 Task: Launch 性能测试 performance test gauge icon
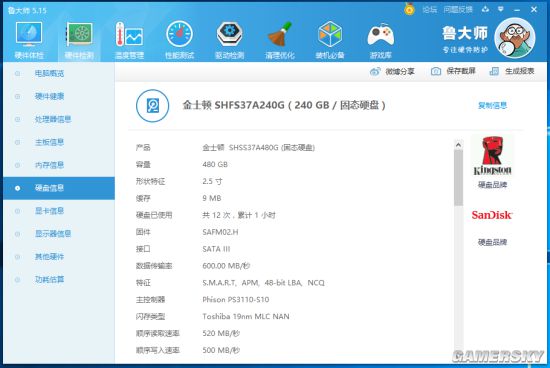point(179,40)
